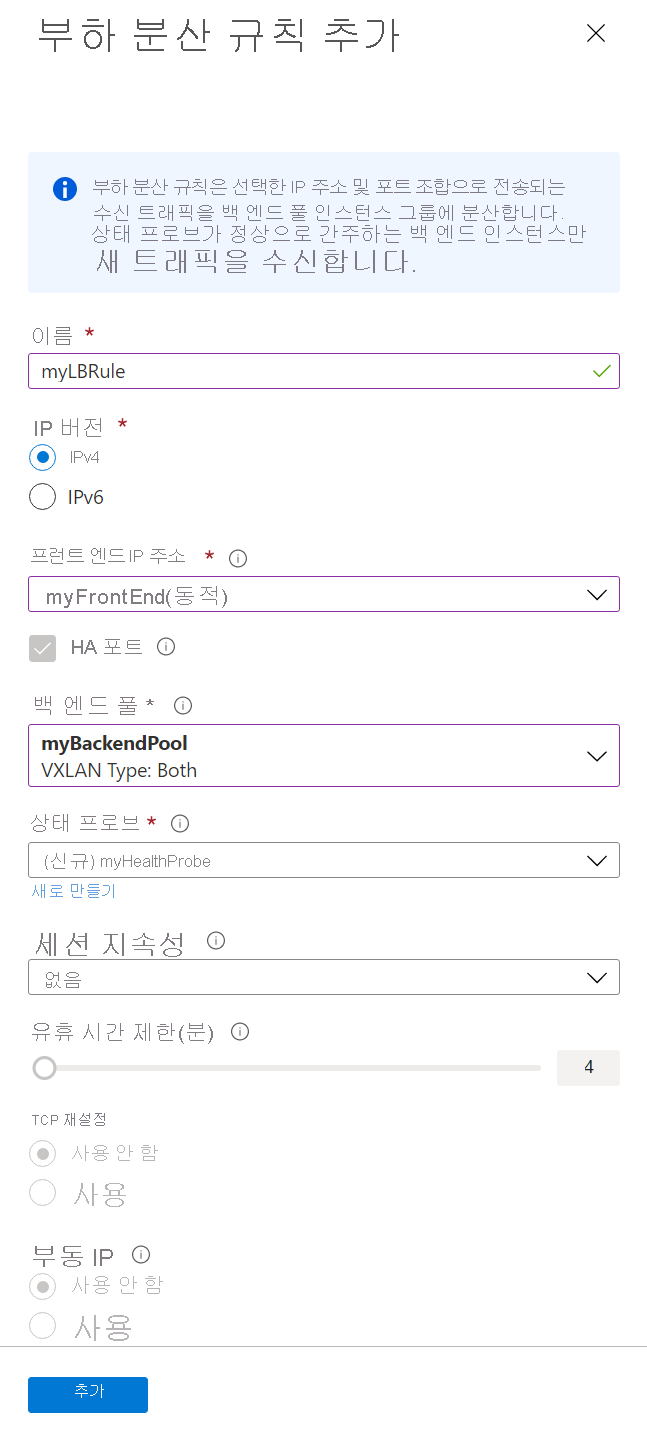Click the info icon beside HA 포트
The image size is (647, 1435).
click(x=166, y=647)
